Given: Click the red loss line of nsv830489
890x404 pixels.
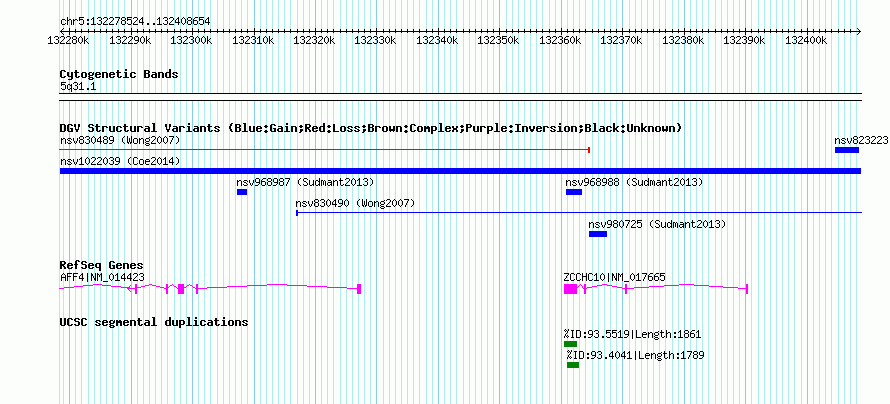Looking at the screenshot, I should pyautogui.click(x=325, y=150).
